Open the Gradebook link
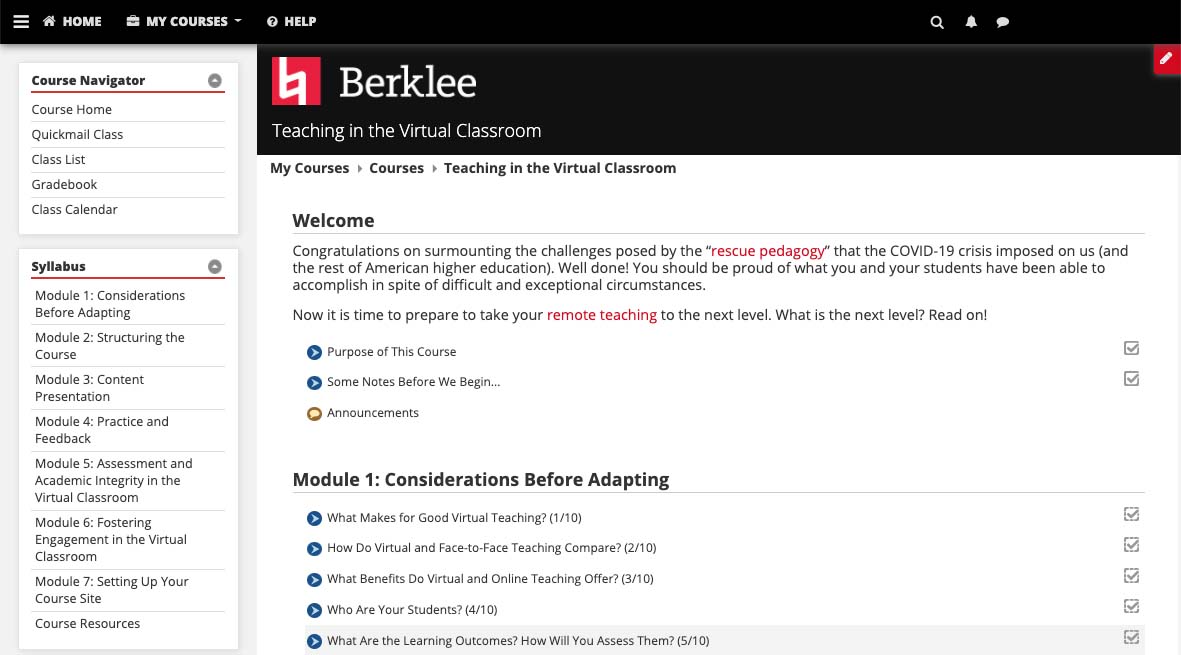The width and height of the screenshot is (1181, 655). pos(64,184)
